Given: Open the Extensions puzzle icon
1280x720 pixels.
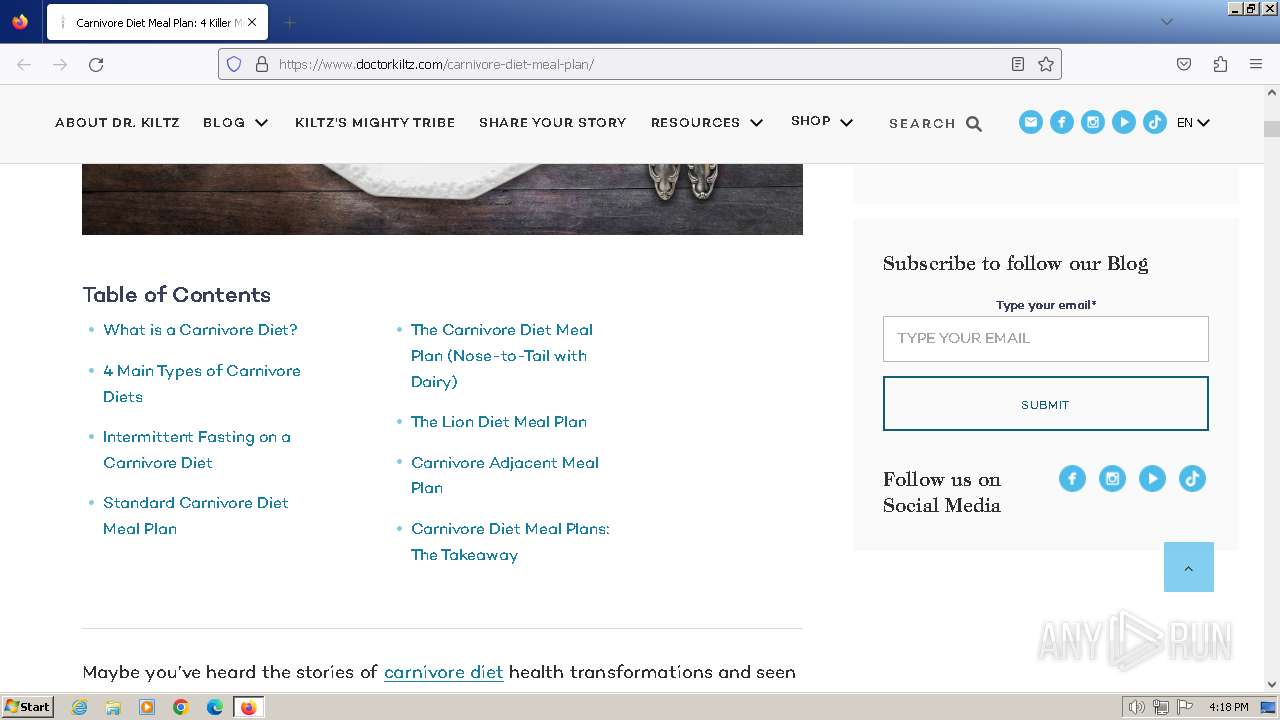Looking at the screenshot, I should pyautogui.click(x=1220, y=64).
